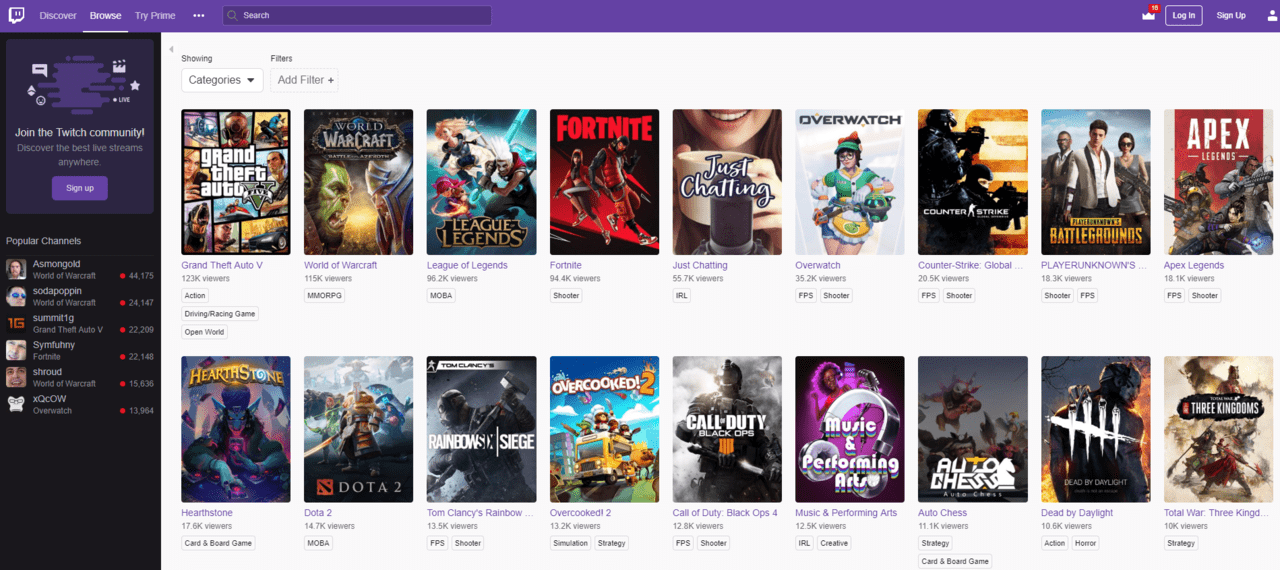
Task: Open the three-dots more menu
Action: pyautogui.click(x=199, y=16)
